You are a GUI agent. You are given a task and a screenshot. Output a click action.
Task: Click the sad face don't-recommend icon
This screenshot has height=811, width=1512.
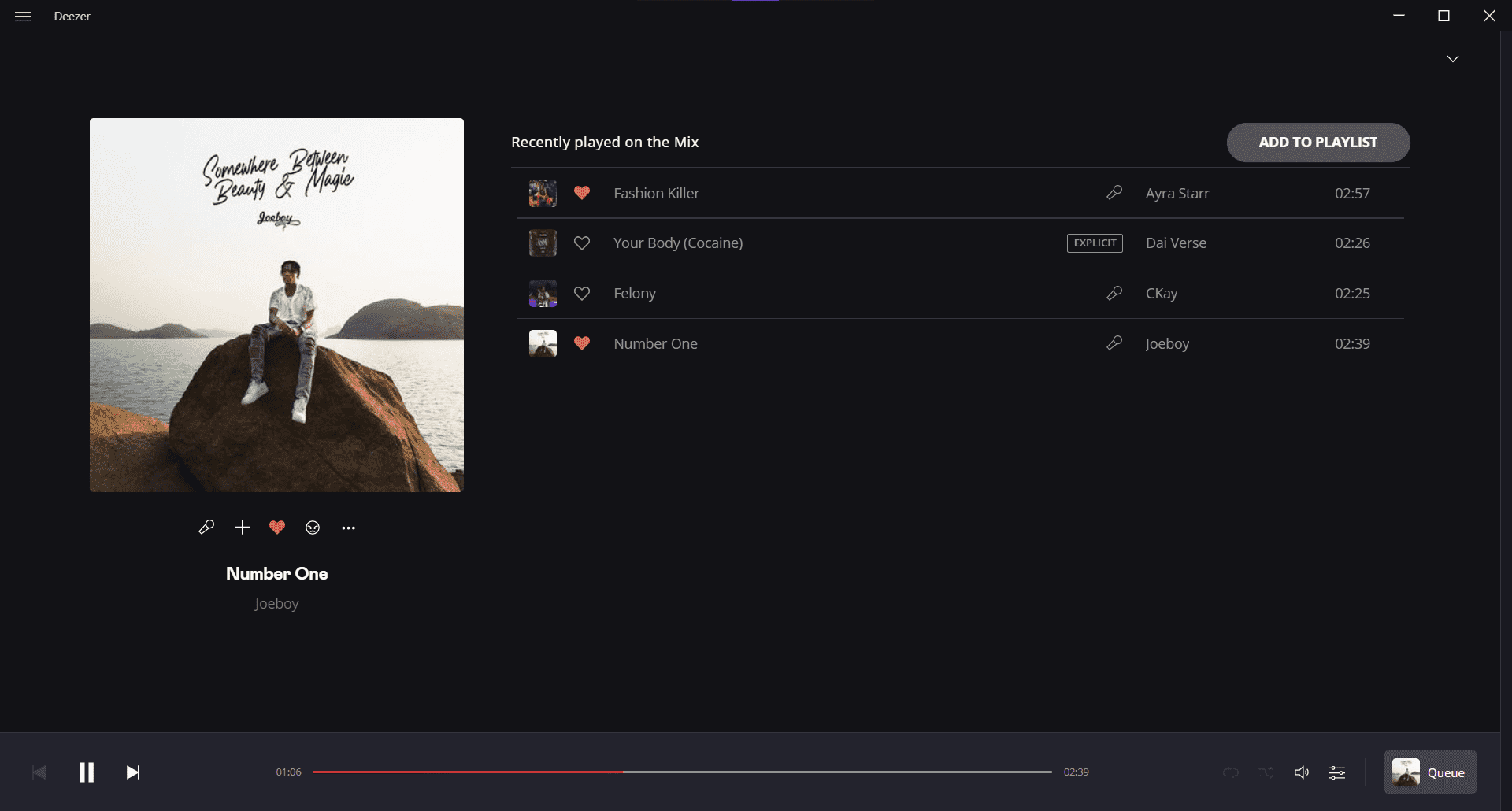tap(313, 528)
